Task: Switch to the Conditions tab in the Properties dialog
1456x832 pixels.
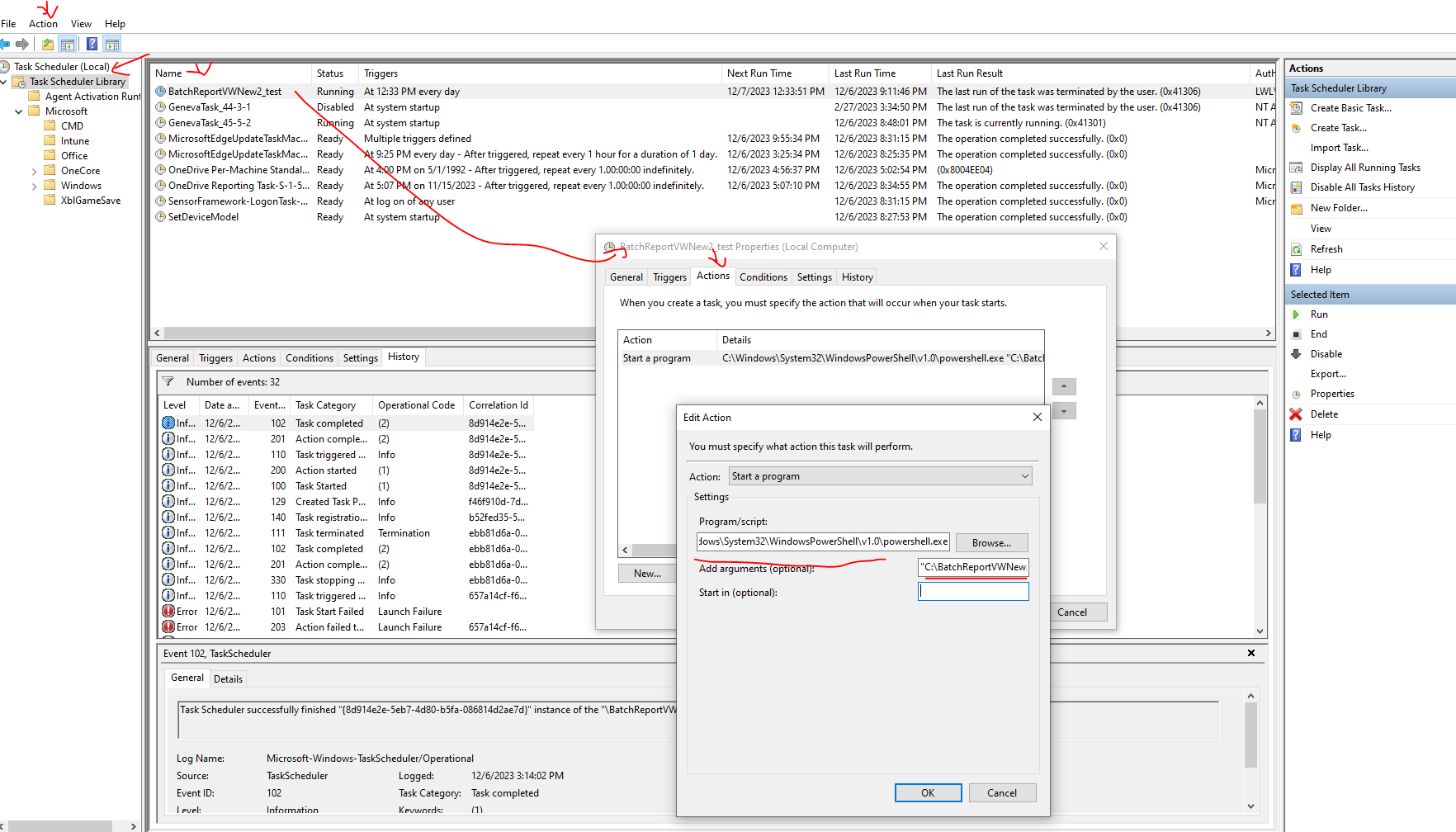Action: [x=763, y=277]
